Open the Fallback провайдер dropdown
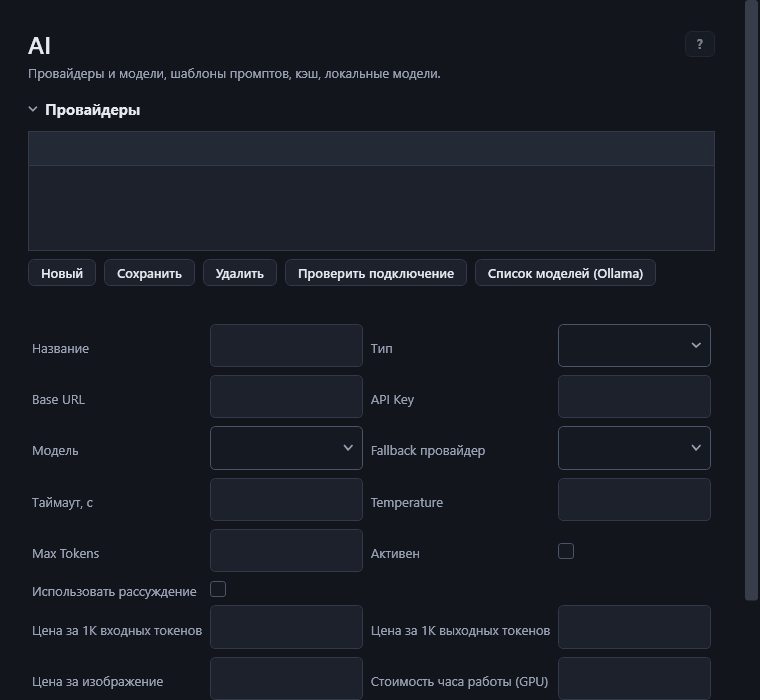Image resolution: width=760 pixels, height=700 pixels. (x=634, y=448)
